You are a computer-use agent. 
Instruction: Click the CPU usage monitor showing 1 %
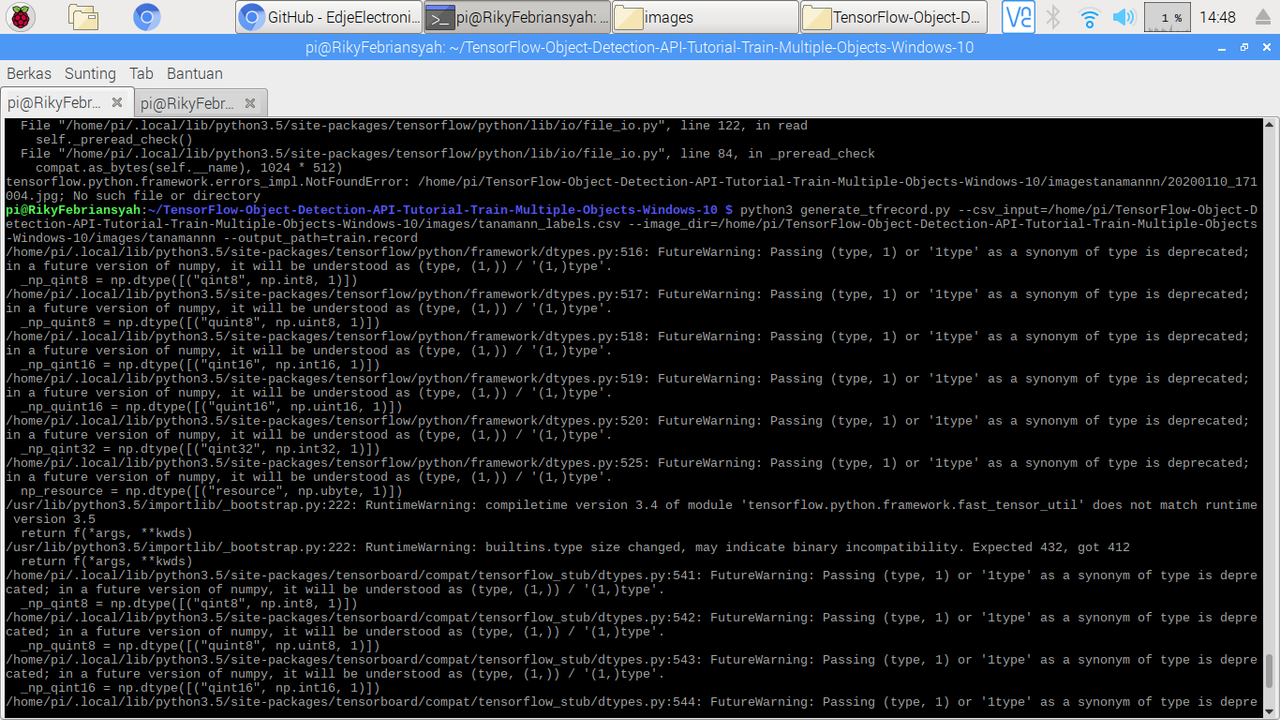point(1167,17)
